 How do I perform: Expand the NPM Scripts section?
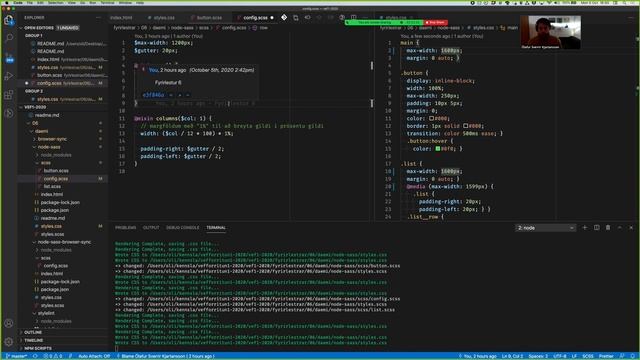click(38, 348)
